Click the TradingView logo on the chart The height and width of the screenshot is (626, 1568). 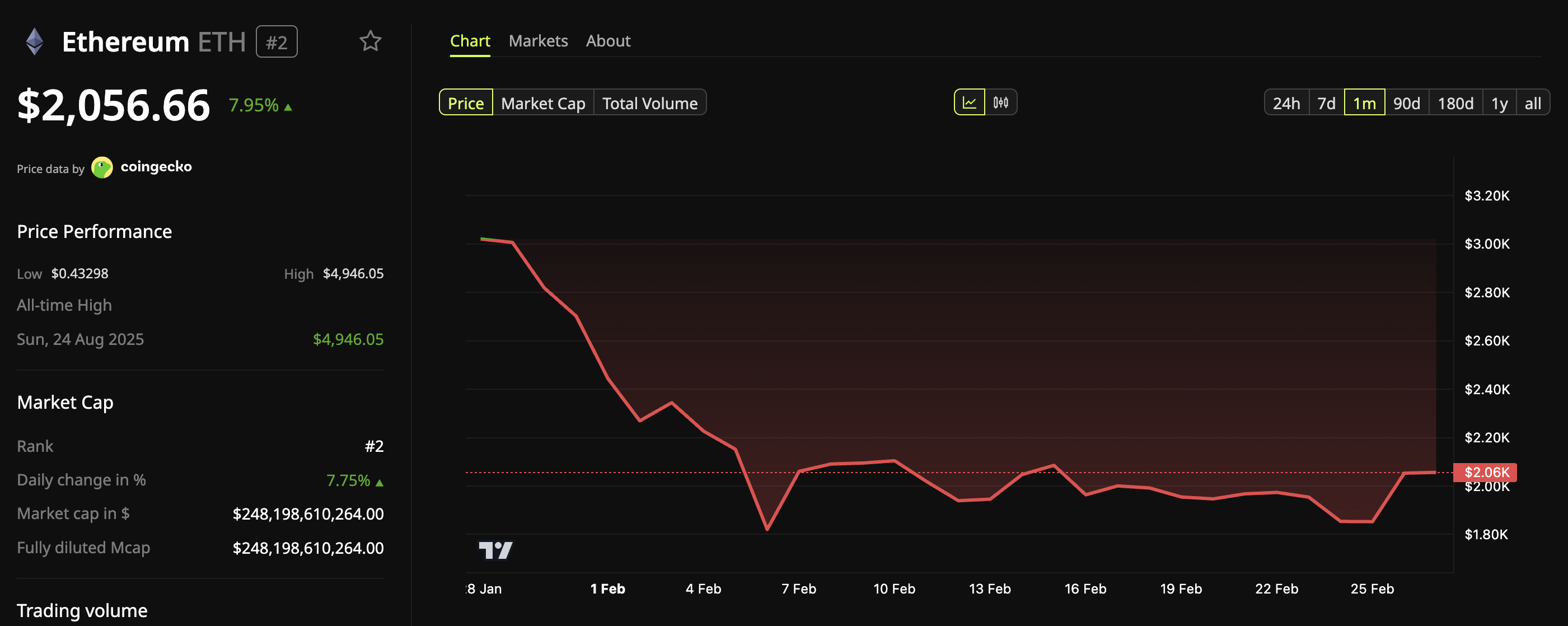[x=496, y=549]
